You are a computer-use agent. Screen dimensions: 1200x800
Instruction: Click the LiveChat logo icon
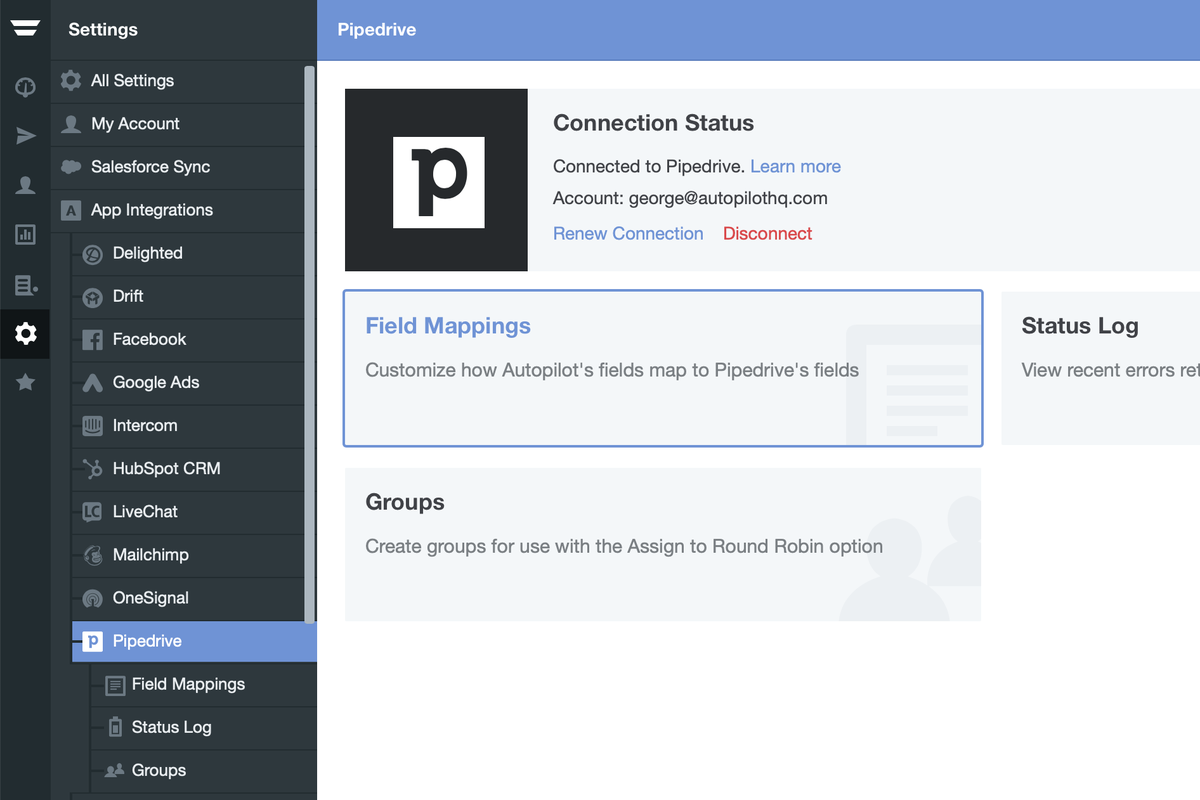pyautogui.click(x=92, y=512)
